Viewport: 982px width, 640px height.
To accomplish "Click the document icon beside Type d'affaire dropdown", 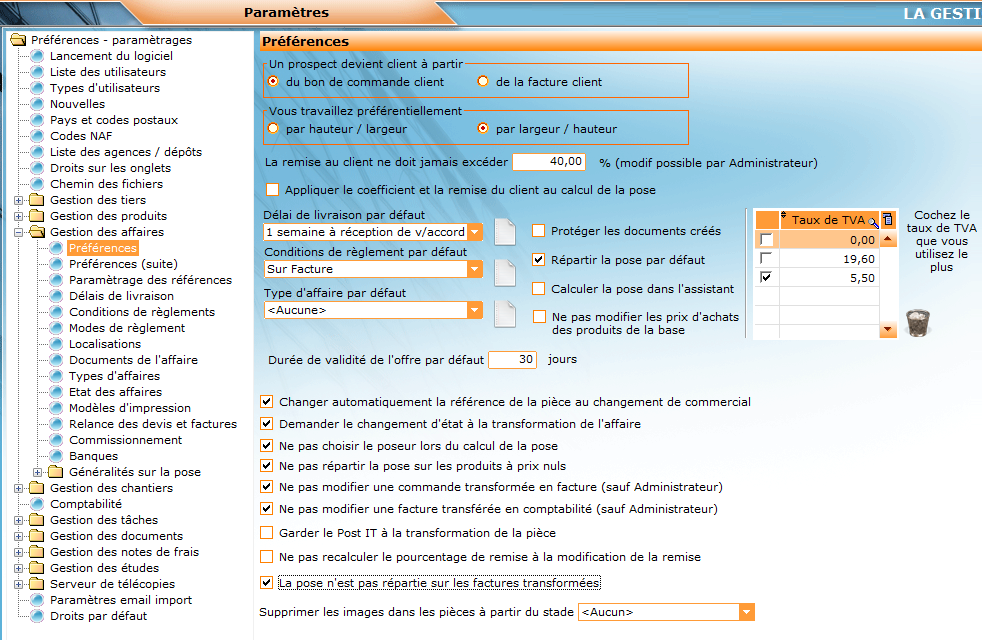I will click(505, 314).
